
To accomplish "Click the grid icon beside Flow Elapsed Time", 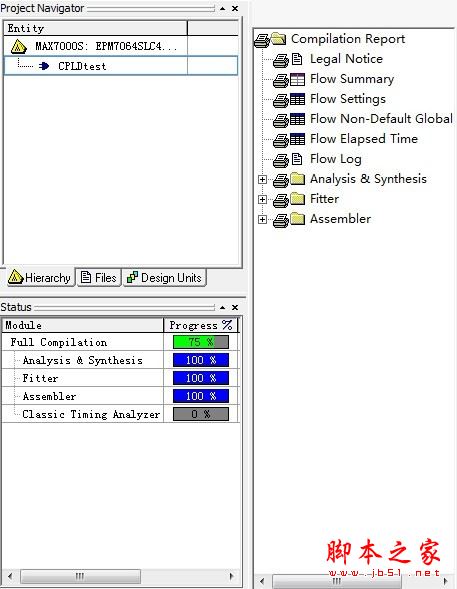I will click(297, 139).
